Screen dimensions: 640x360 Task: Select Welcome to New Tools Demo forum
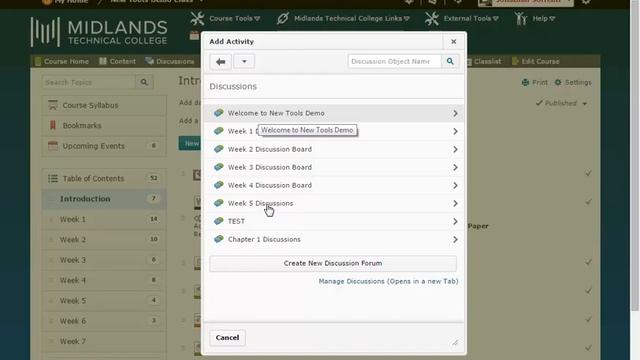[333, 113]
